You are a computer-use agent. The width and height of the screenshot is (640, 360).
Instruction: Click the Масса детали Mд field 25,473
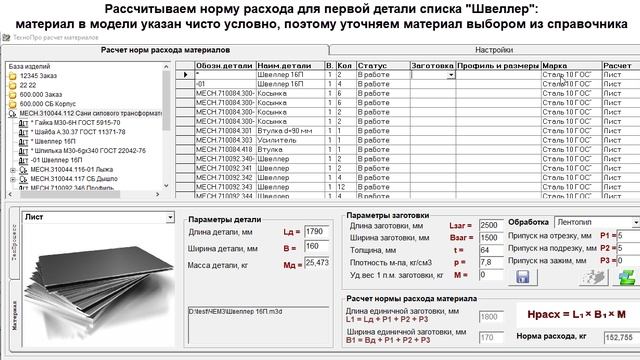tap(317, 263)
